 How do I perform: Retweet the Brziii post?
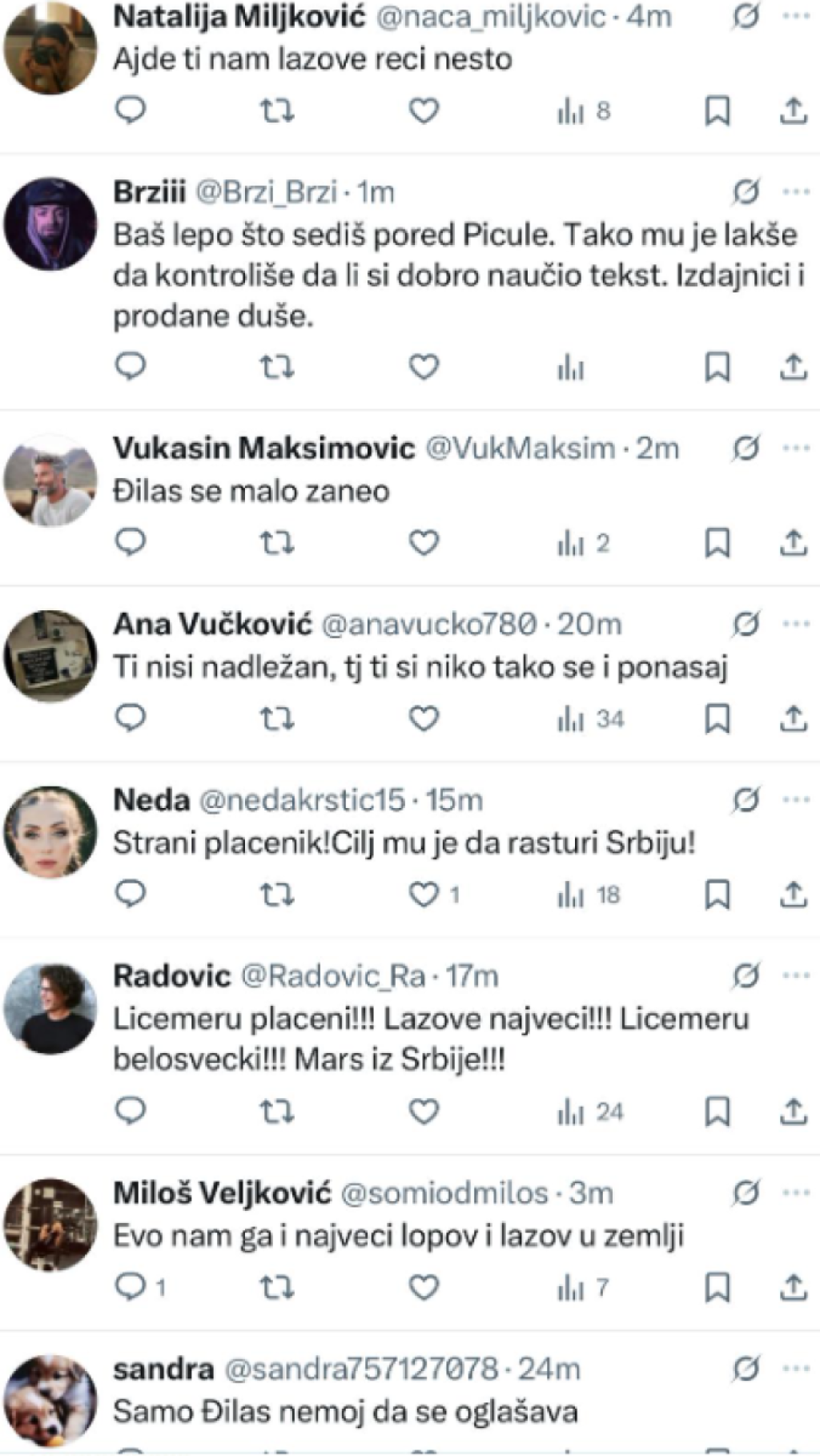(277, 368)
